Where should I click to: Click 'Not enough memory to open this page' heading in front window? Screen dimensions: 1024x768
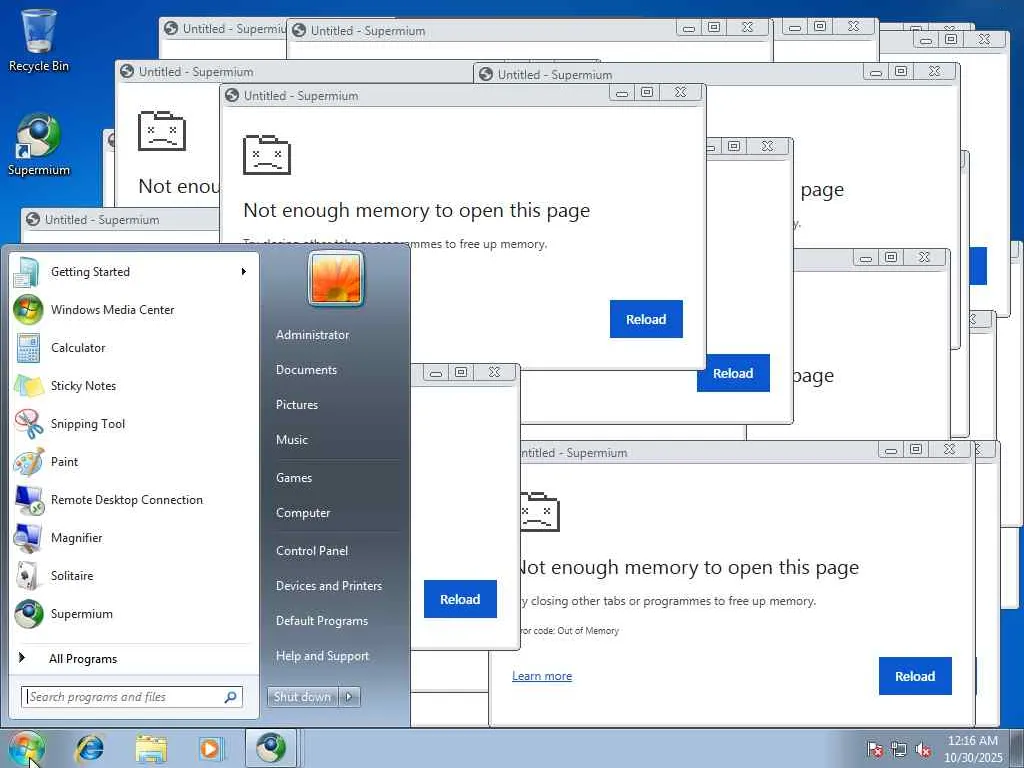(417, 210)
